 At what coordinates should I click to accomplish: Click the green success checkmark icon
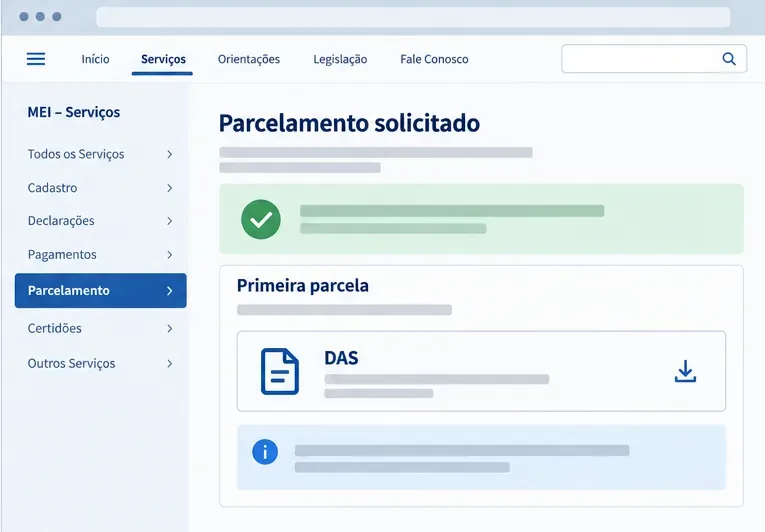[x=261, y=219]
